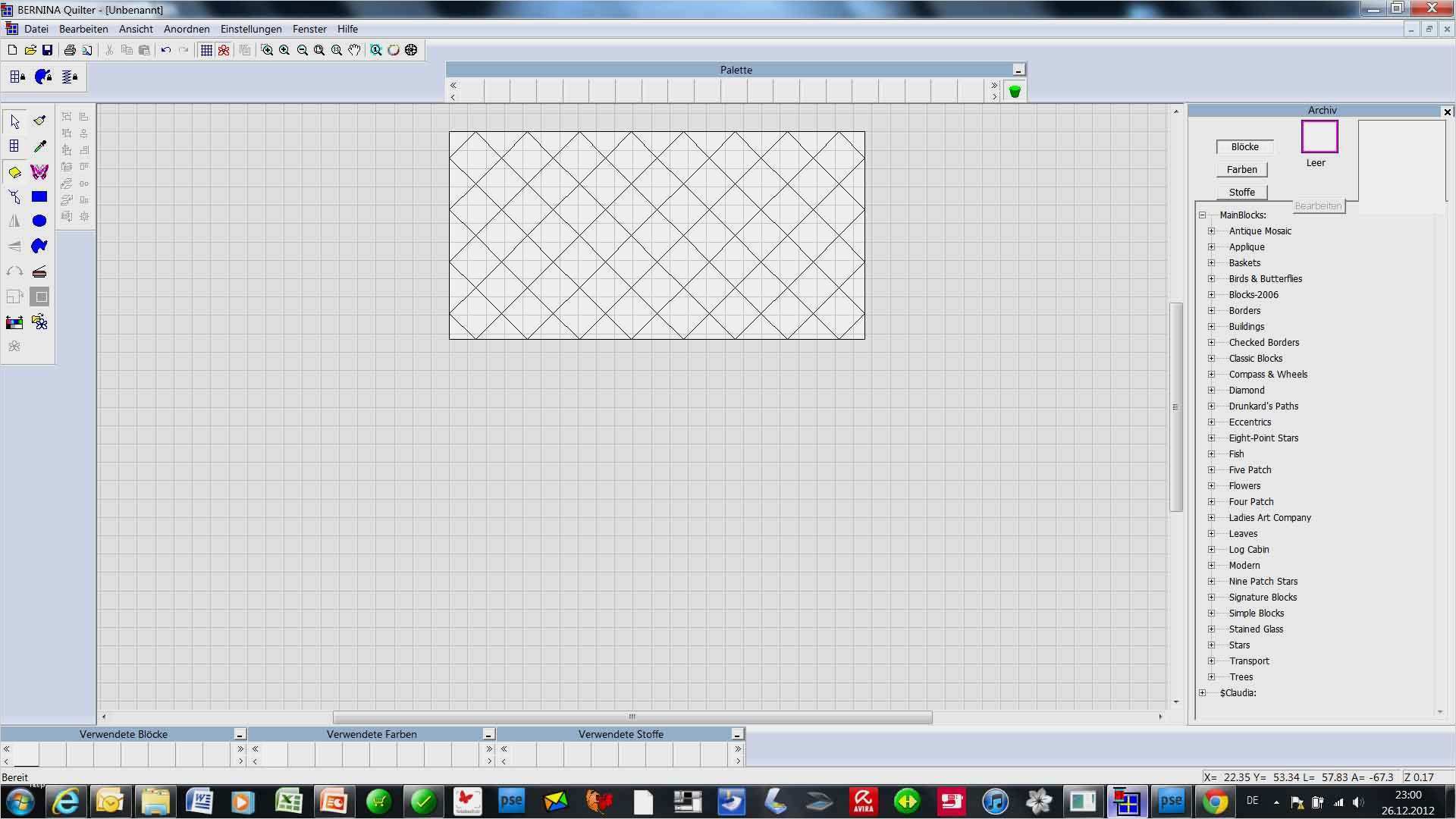Click the print icon in toolbar
The width and height of the screenshot is (1456, 819).
point(70,50)
